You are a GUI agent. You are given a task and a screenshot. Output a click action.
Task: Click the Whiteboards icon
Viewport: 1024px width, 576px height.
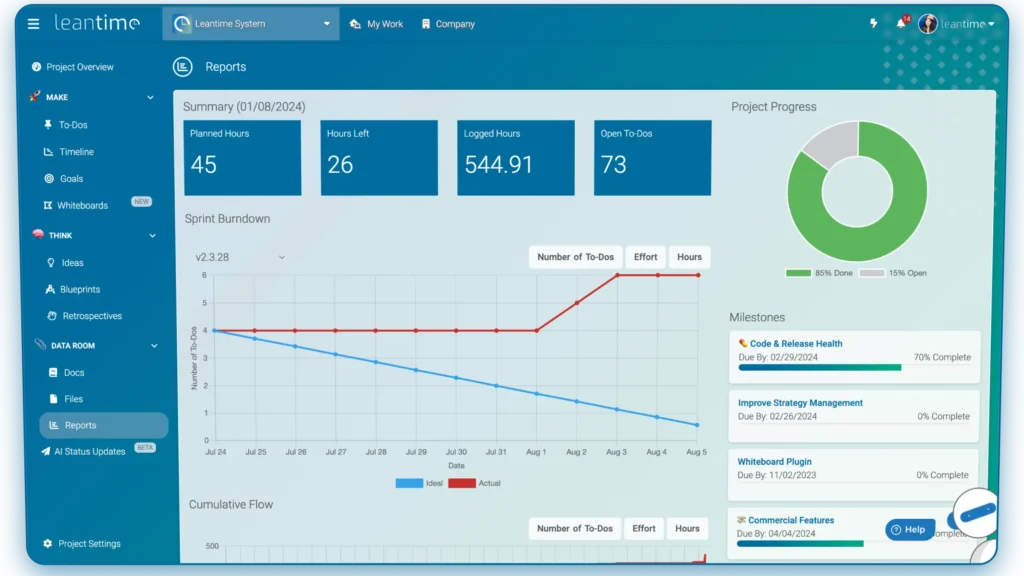48,205
